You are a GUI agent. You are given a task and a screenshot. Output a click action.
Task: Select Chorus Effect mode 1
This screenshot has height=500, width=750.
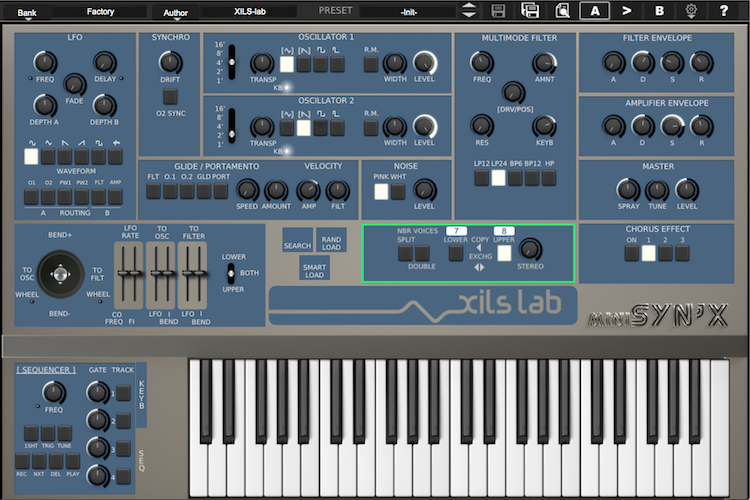[648, 253]
